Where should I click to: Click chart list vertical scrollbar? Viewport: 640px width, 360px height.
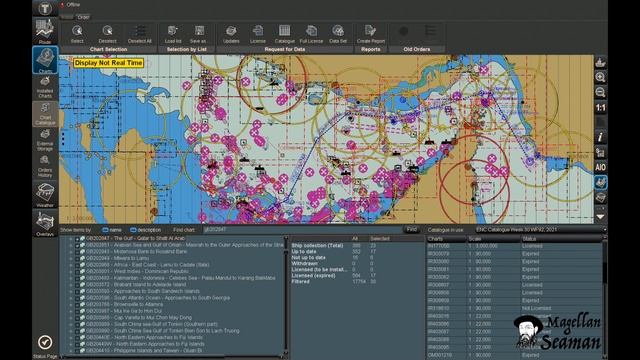(x=286, y=295)
